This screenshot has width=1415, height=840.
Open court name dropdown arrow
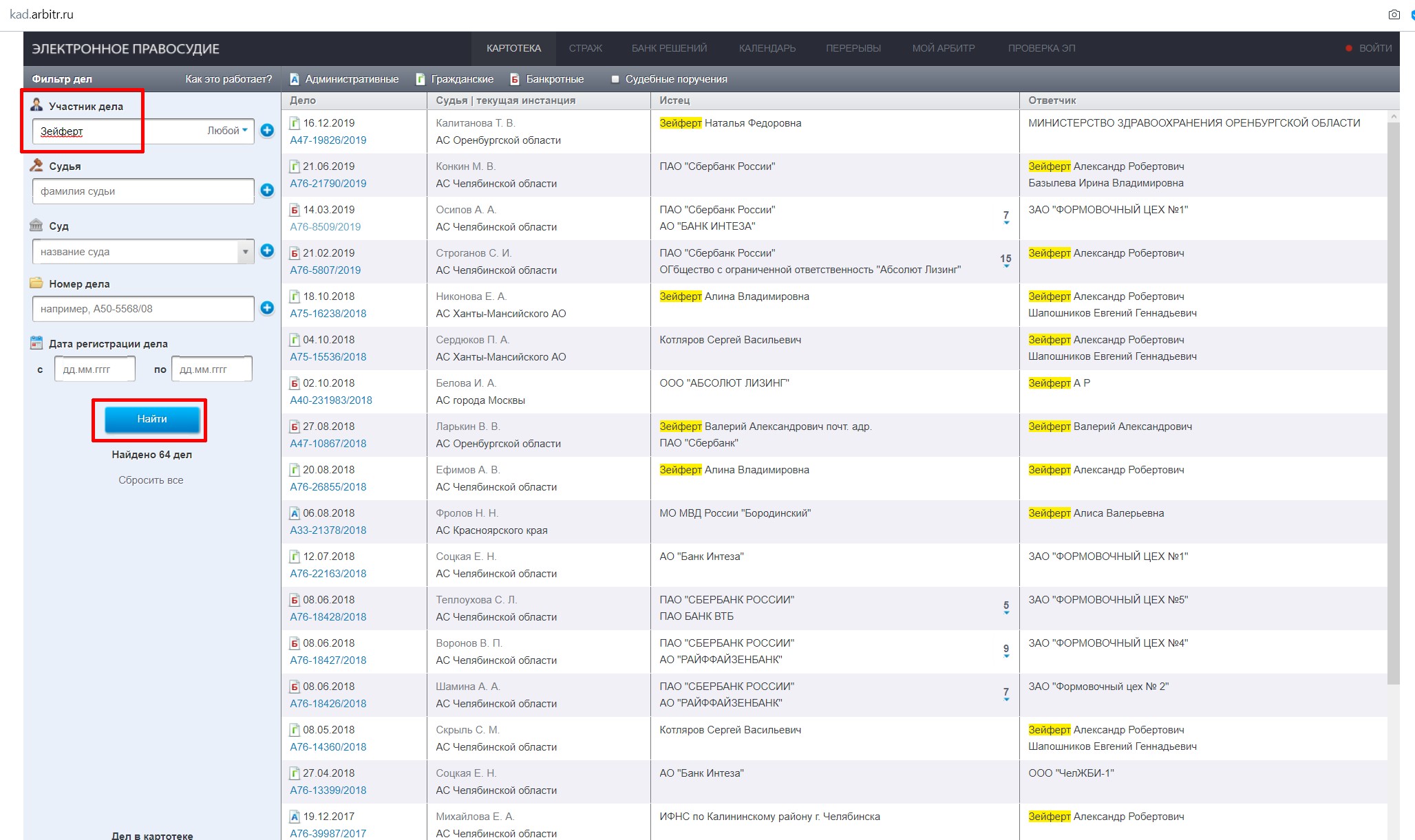tap(245, 252)
